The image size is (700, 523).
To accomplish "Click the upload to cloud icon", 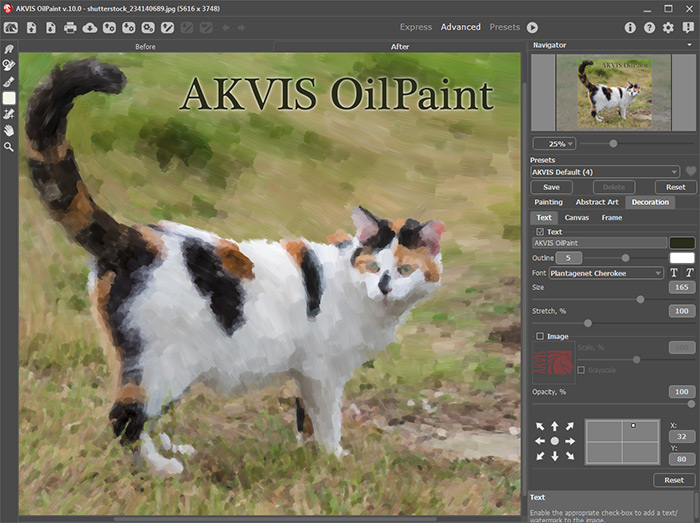I will tap(90, 27).
